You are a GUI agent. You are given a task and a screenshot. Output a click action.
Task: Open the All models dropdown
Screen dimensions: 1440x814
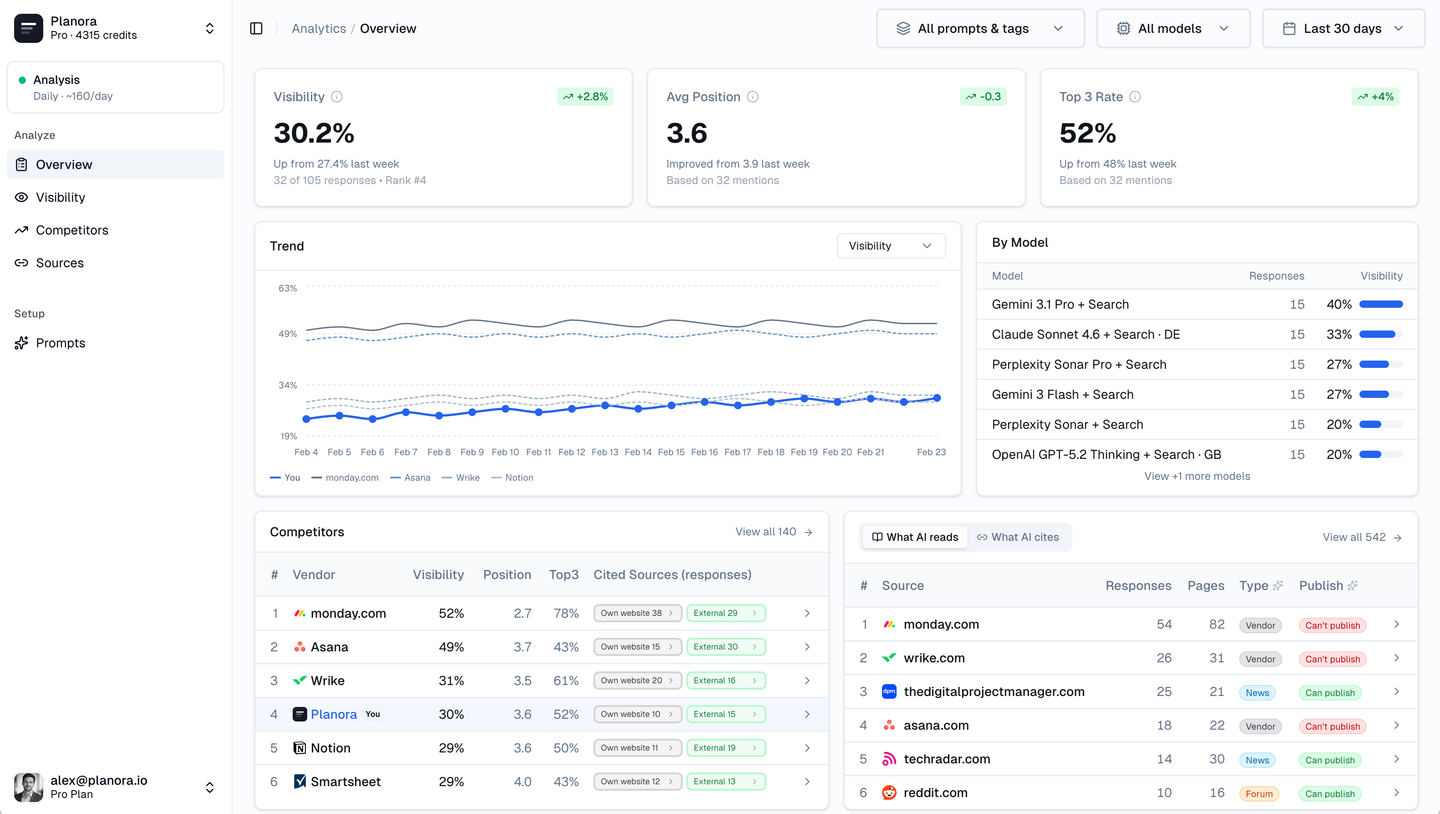coord(1173,28)
